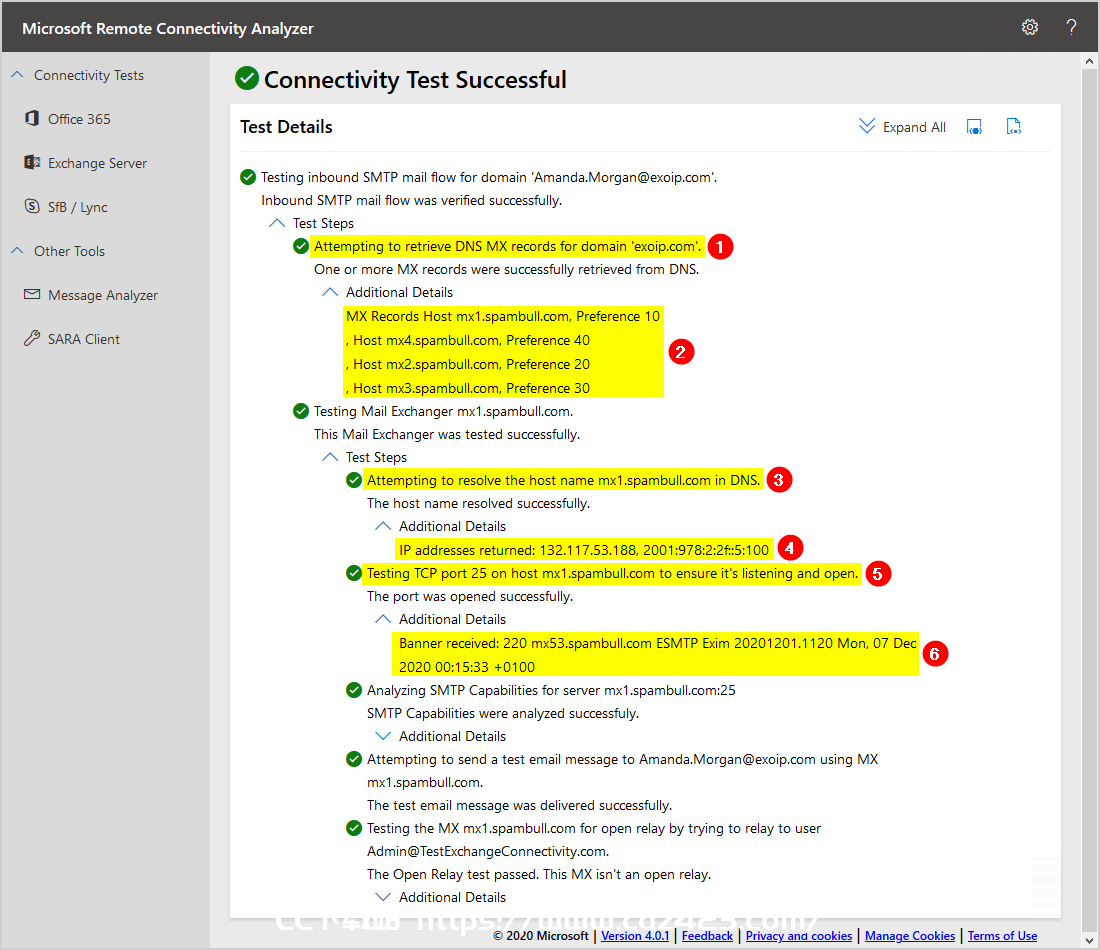
Task: Click 'The host name resolved successfully.' text
Action: coord(478,503)
